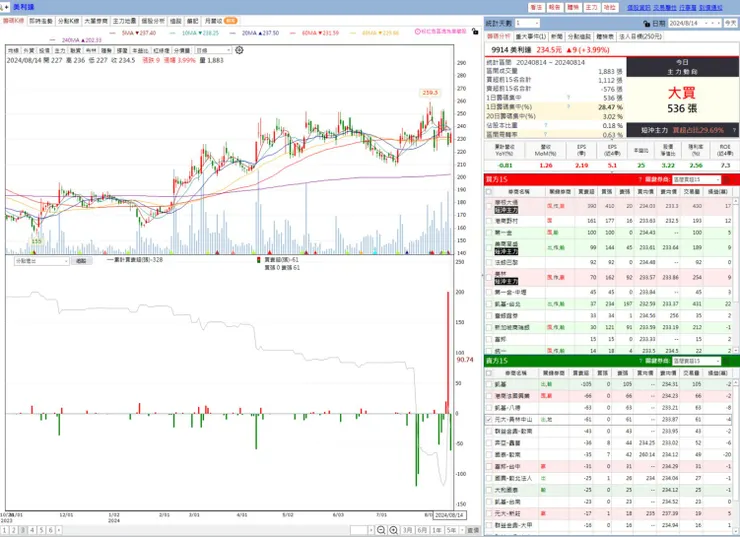Click the 主力 chart indicator button

[x=60, y=50]
